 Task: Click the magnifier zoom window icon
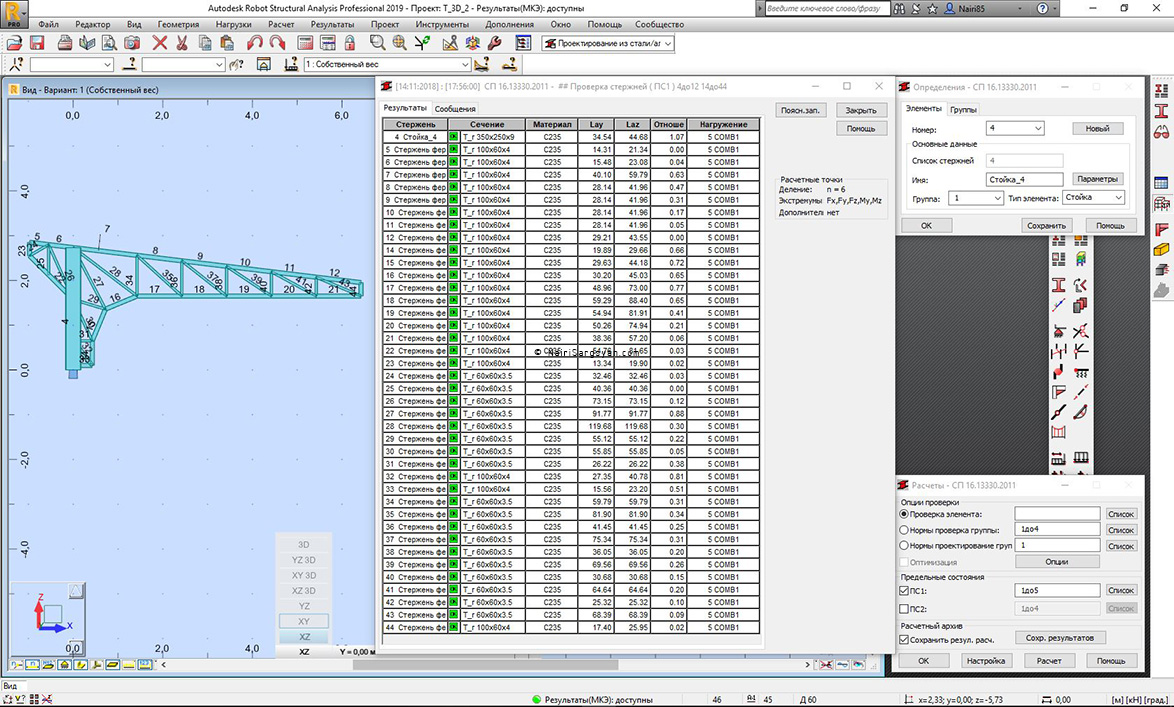coord(377,43)
